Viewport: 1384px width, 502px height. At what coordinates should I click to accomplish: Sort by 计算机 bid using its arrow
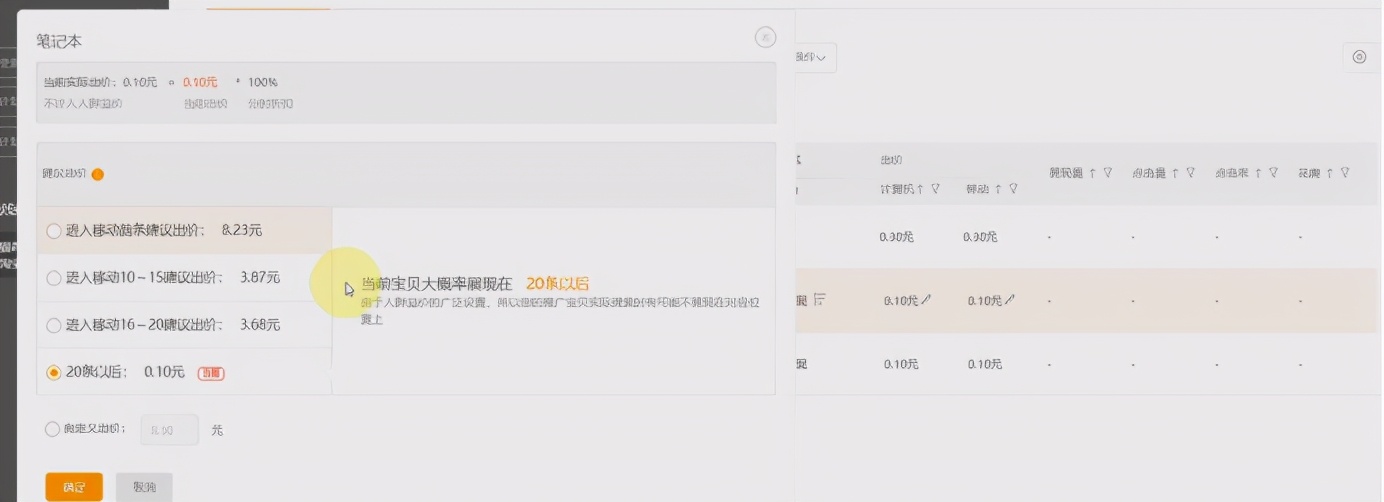(x=920, y=189)
